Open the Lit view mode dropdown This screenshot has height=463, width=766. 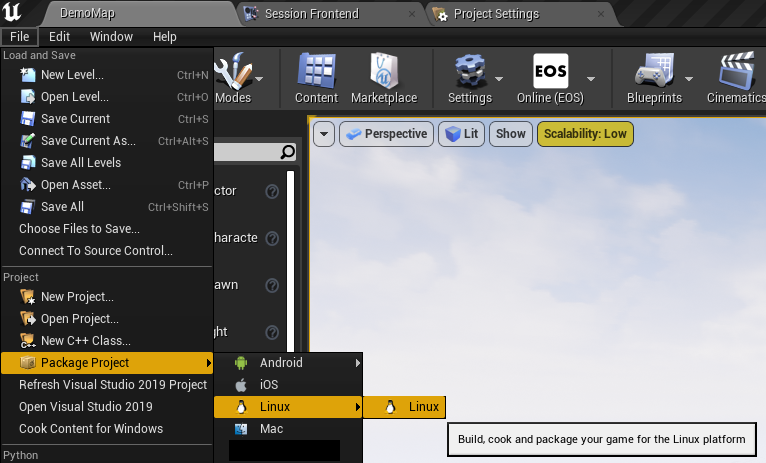[462, 134]
